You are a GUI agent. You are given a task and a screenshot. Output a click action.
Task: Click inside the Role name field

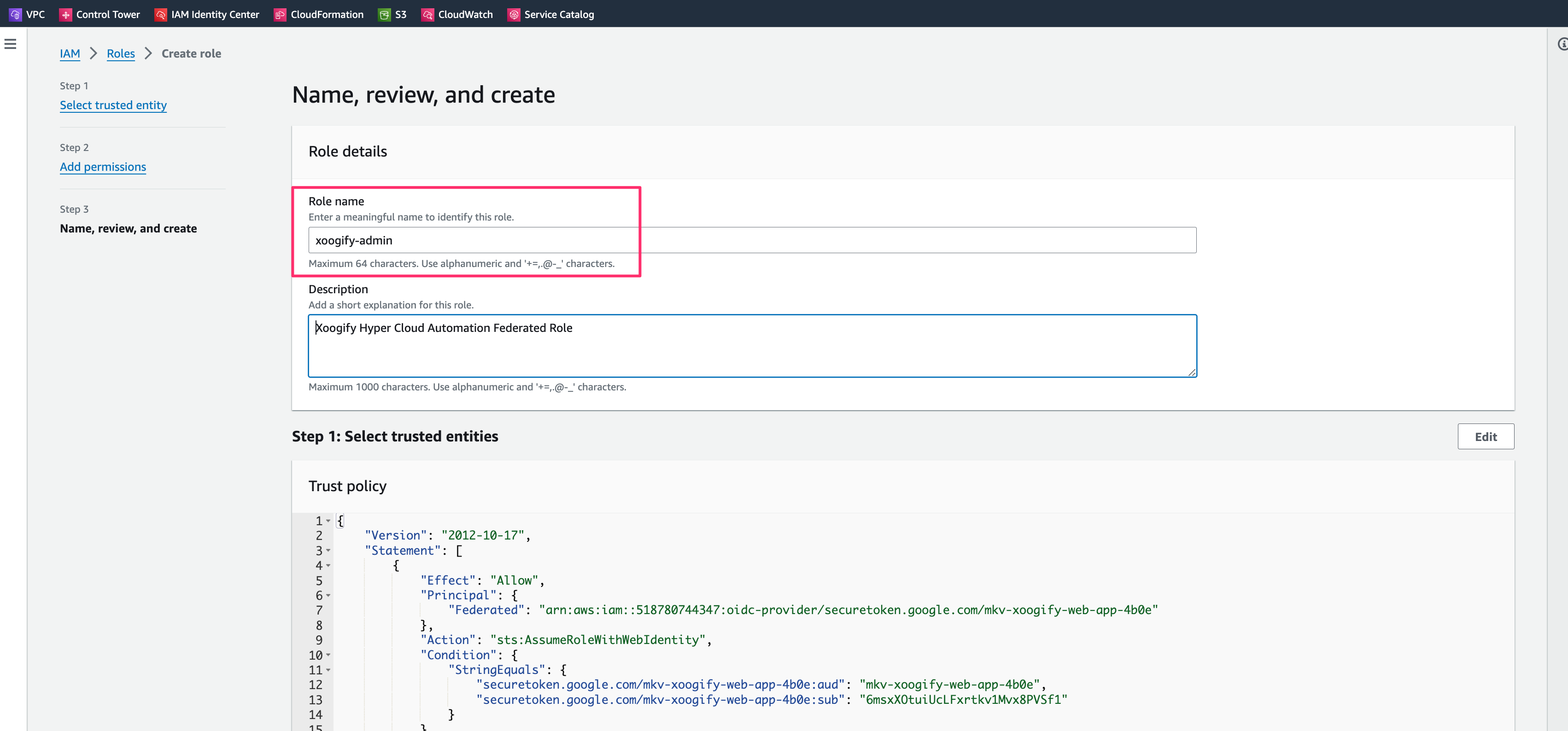pyautogui.click(x=752, y=240)
